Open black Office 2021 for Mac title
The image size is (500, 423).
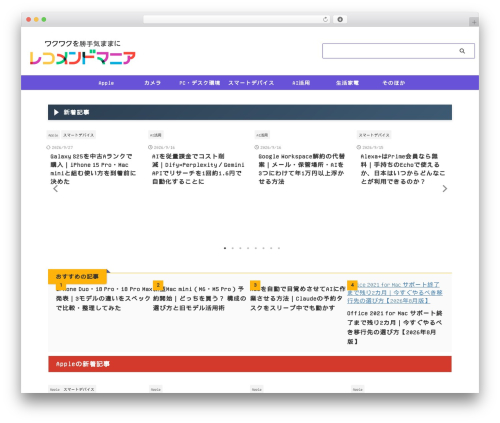coord(395,327)
